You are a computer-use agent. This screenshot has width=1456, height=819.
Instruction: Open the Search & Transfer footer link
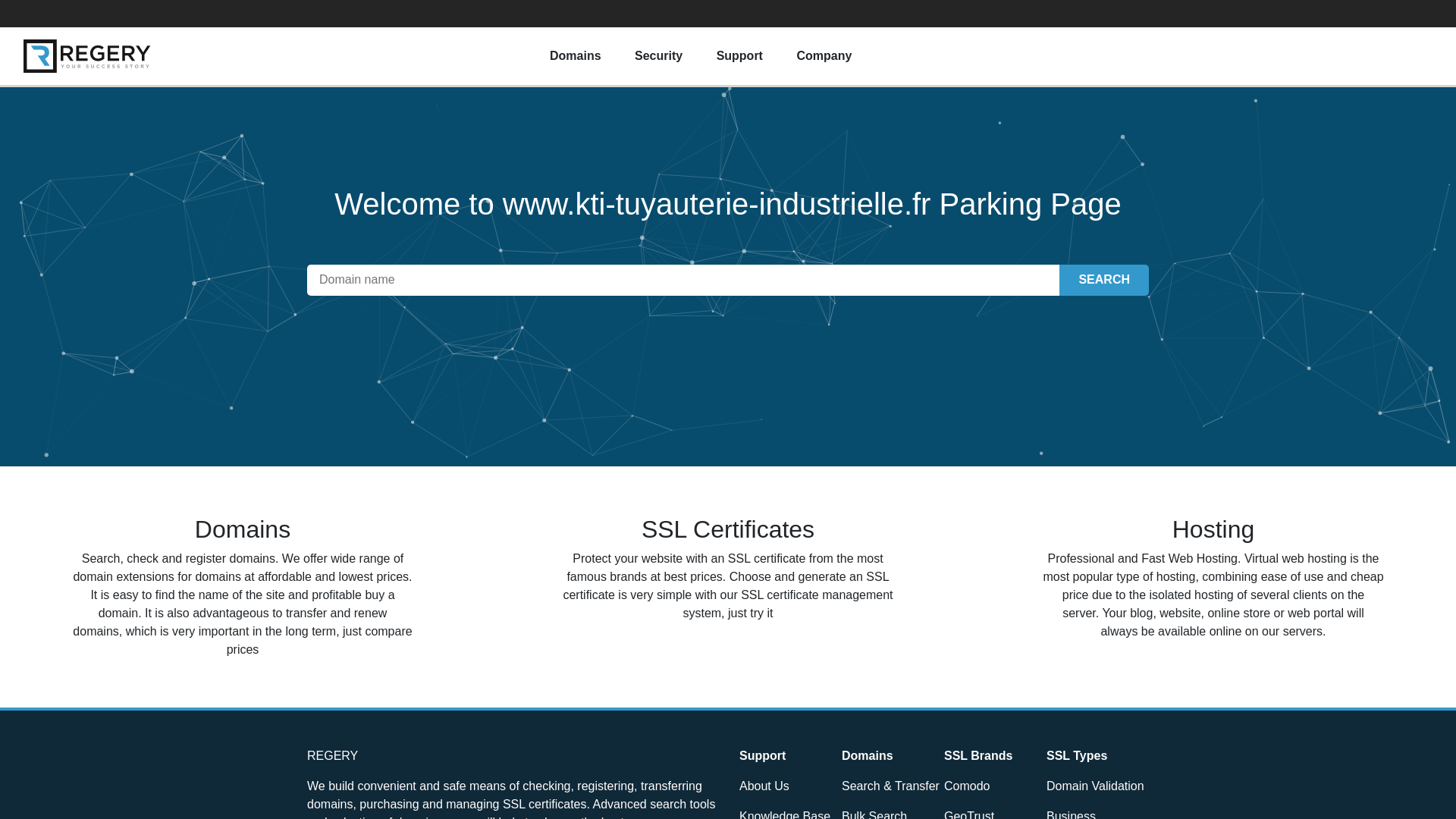click(x=890, y=786)
